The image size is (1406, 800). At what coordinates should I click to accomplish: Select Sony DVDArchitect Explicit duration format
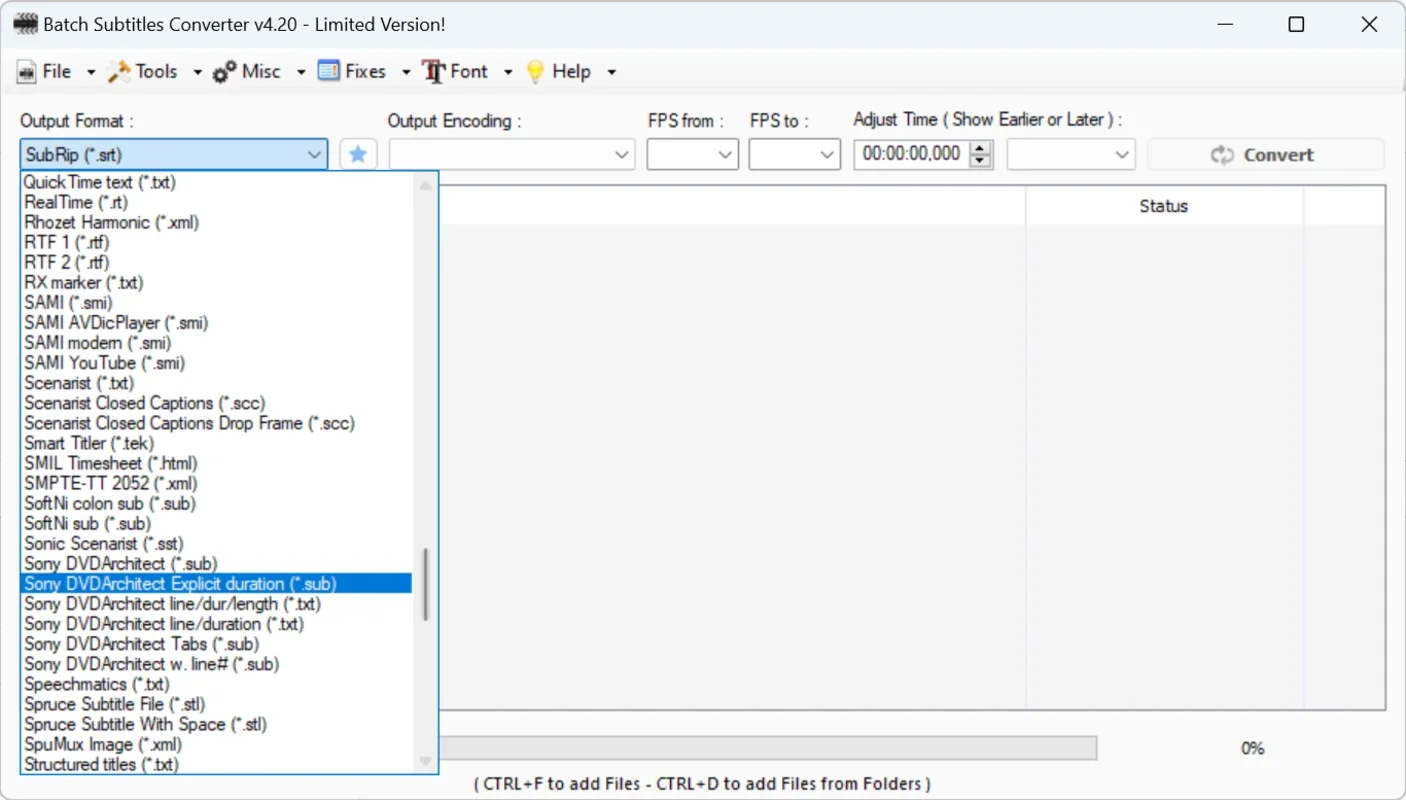[216, 583]
